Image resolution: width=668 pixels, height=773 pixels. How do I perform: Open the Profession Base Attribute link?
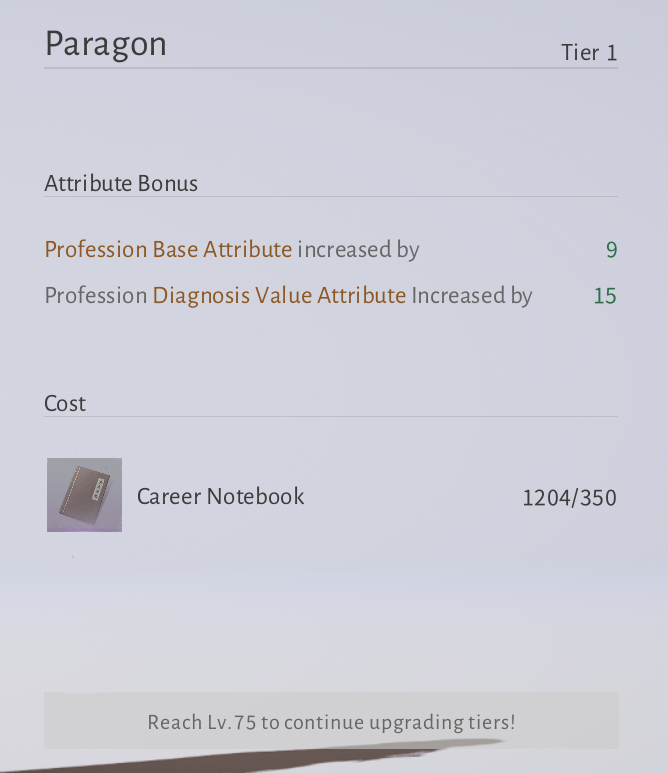coord(168,249)
